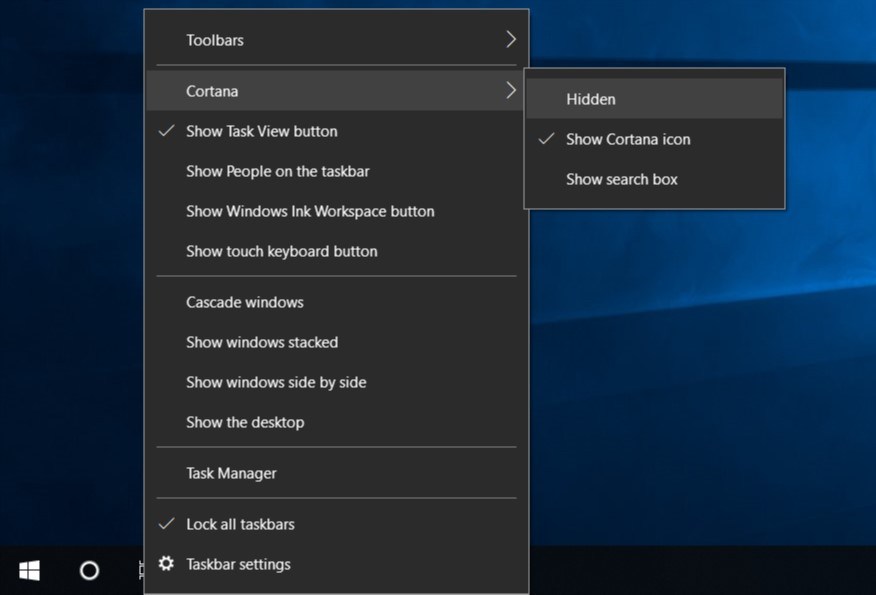Uncheck Show Task View button
Image resolution: width=876 pixels, height=595 pixels.
pyautogui.click(x=261, y=131)
